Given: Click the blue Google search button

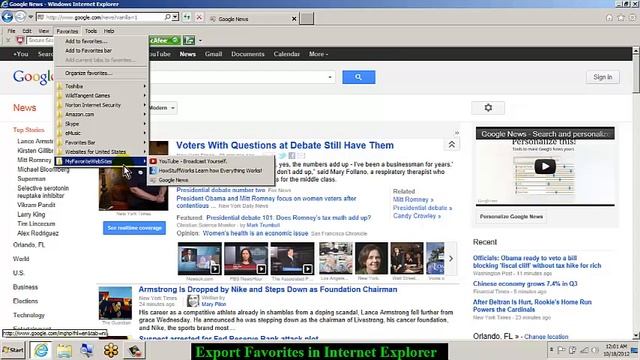Looking at the screenshot, I should (358, 77).
